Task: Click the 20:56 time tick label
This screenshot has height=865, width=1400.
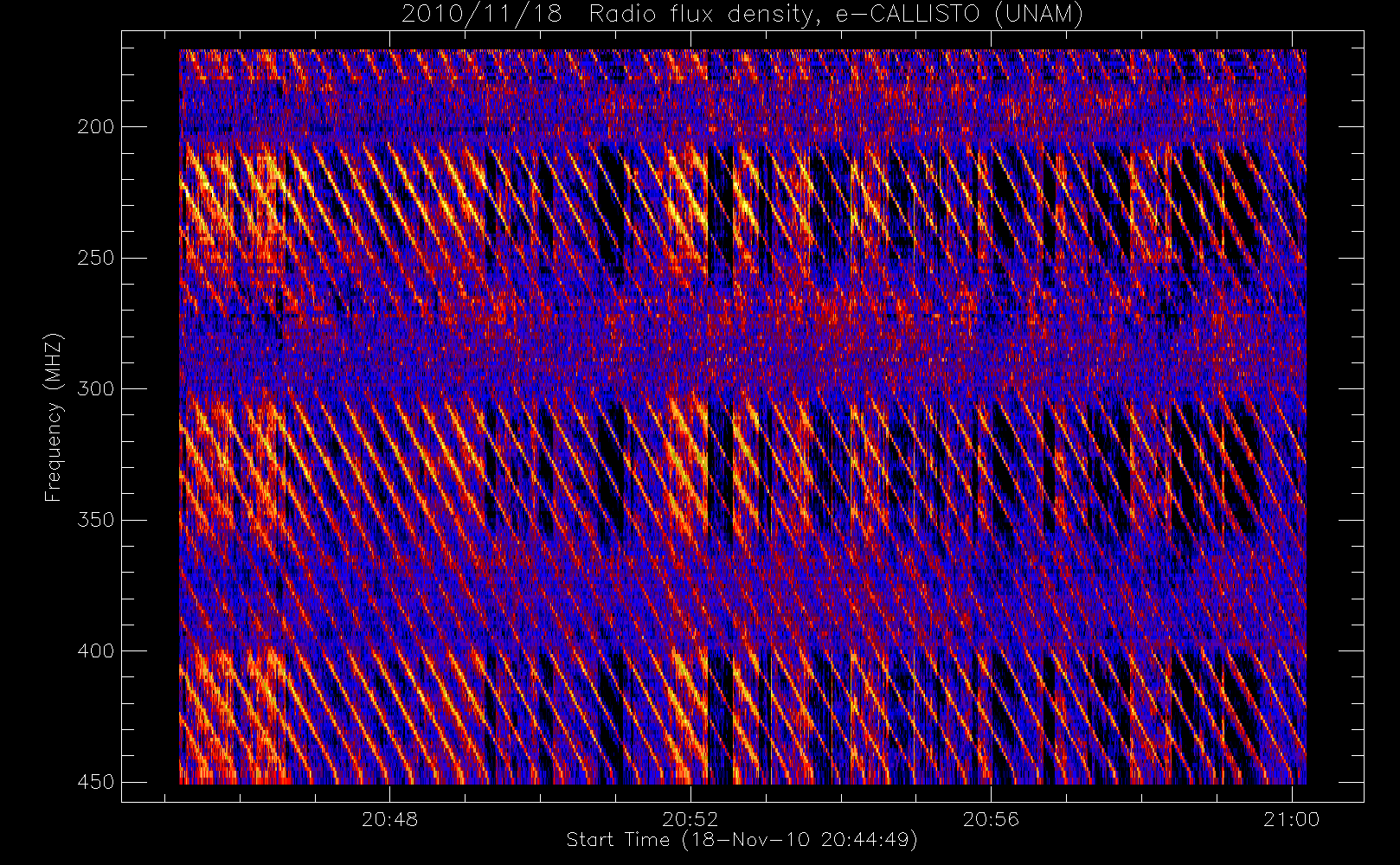Action: pyautogui.click(x=992, y=819)
